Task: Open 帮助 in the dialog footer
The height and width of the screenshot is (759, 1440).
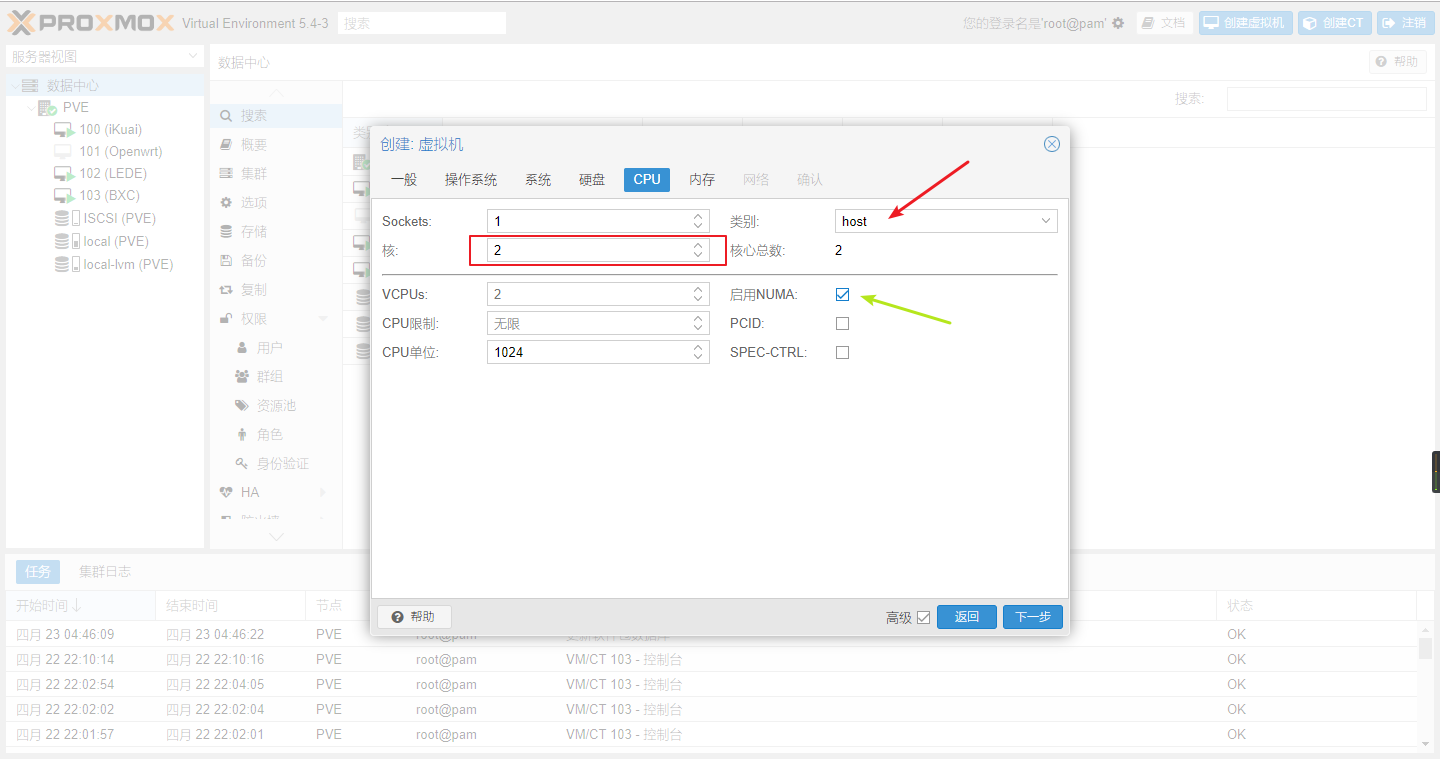Action: (x=414, y=617)
